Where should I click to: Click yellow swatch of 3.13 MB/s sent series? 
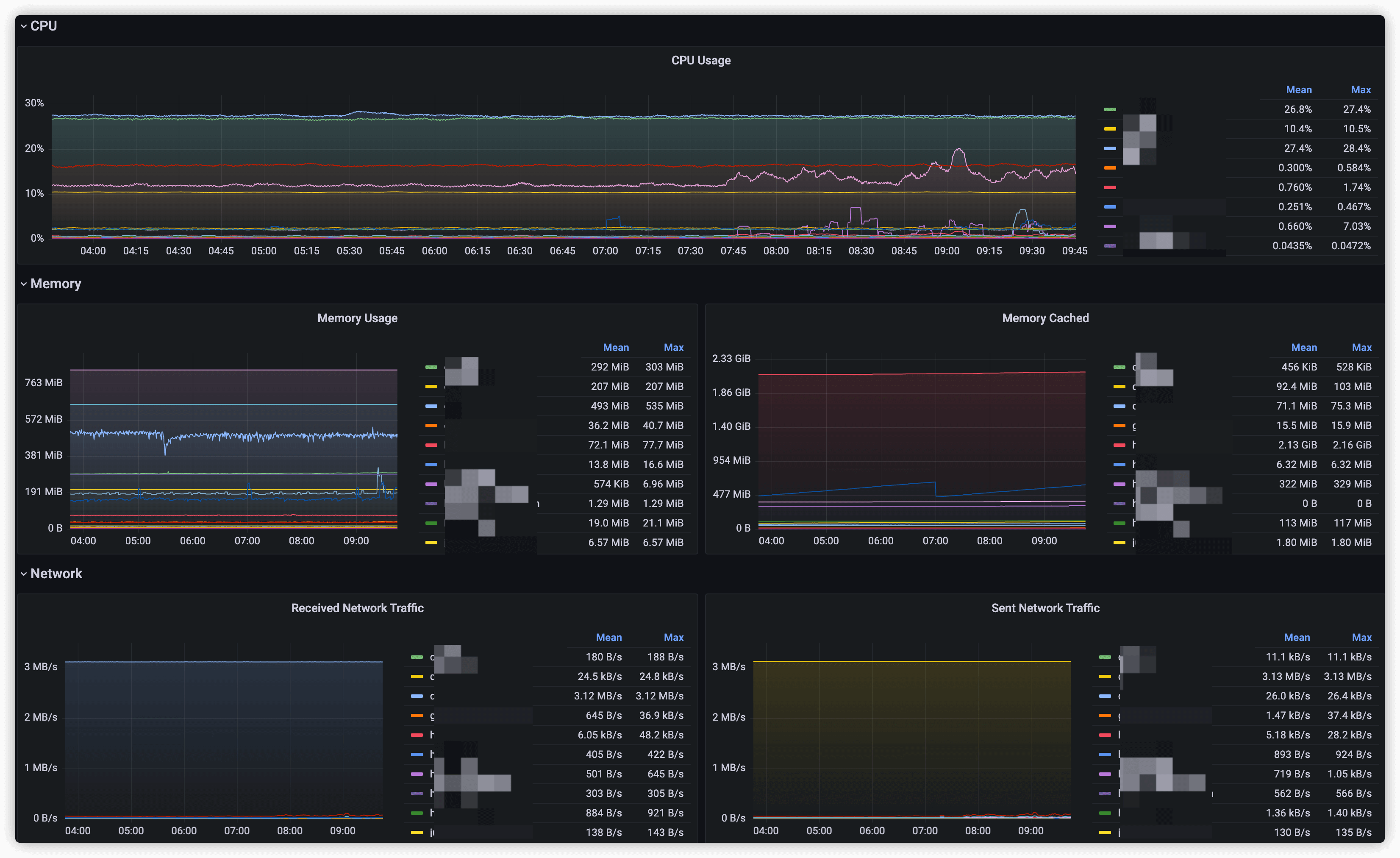tap(1105, 677)
